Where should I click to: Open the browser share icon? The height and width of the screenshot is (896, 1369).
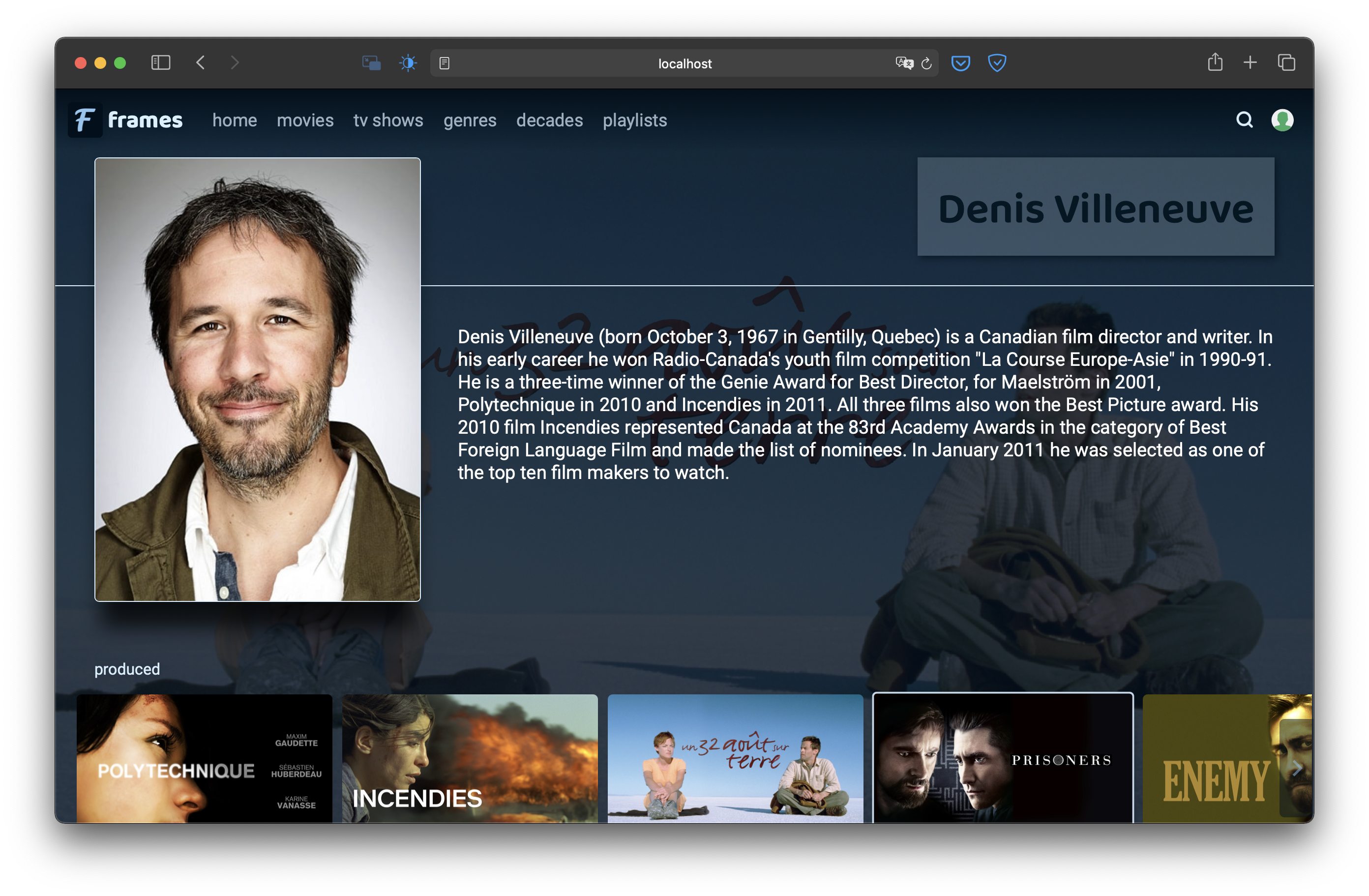click(x=1215, y=62)
